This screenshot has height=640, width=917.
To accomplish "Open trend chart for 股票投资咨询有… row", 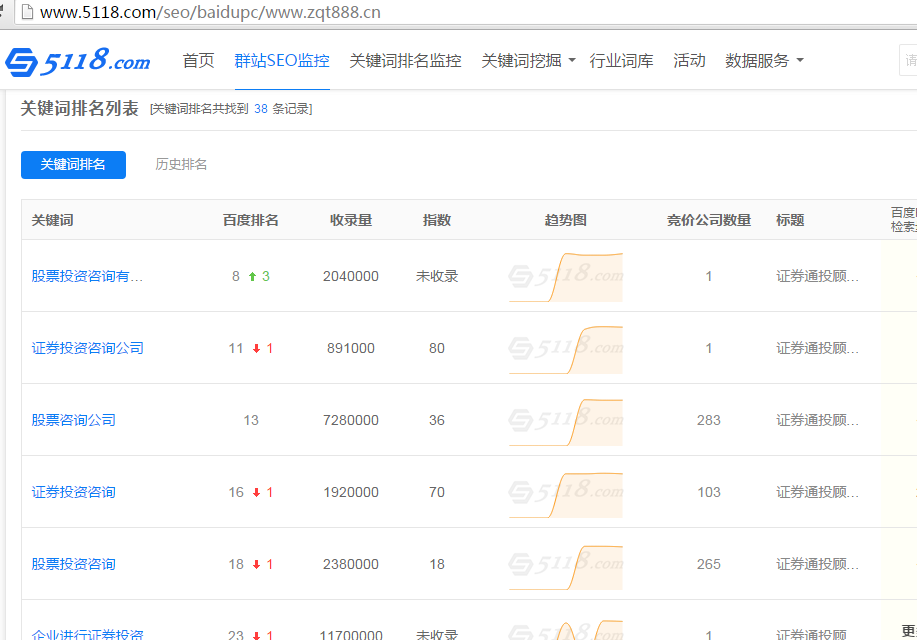I will point(565,277).
